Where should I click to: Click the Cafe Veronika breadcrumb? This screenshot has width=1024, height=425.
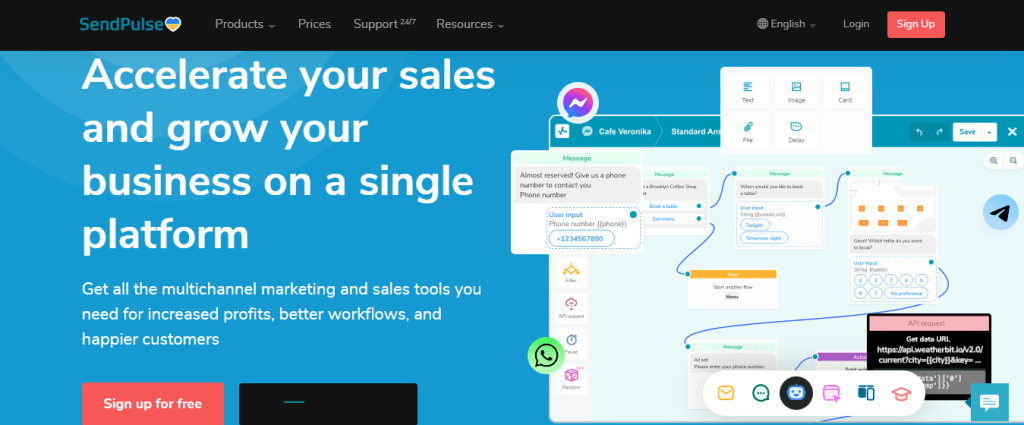pos(616,131)
